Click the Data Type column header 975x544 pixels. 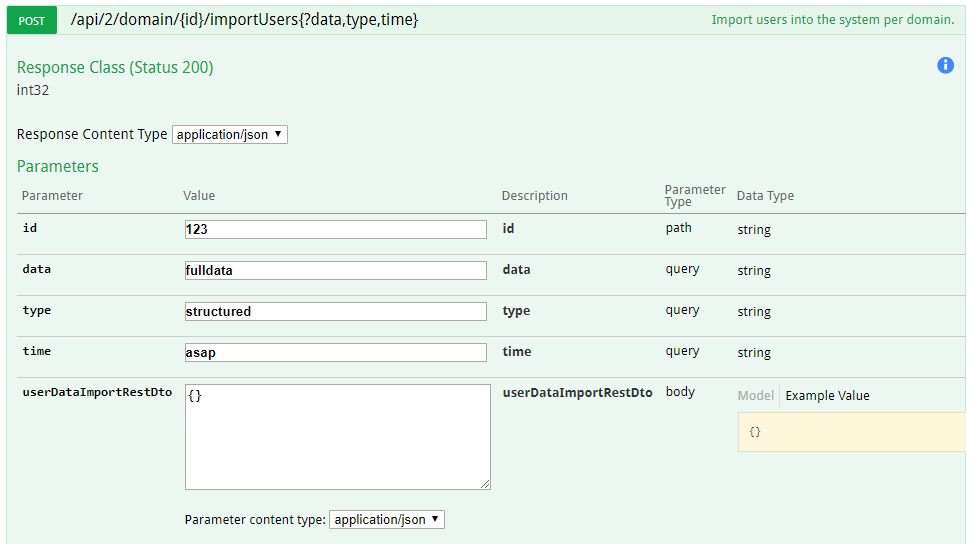(765, 195)
